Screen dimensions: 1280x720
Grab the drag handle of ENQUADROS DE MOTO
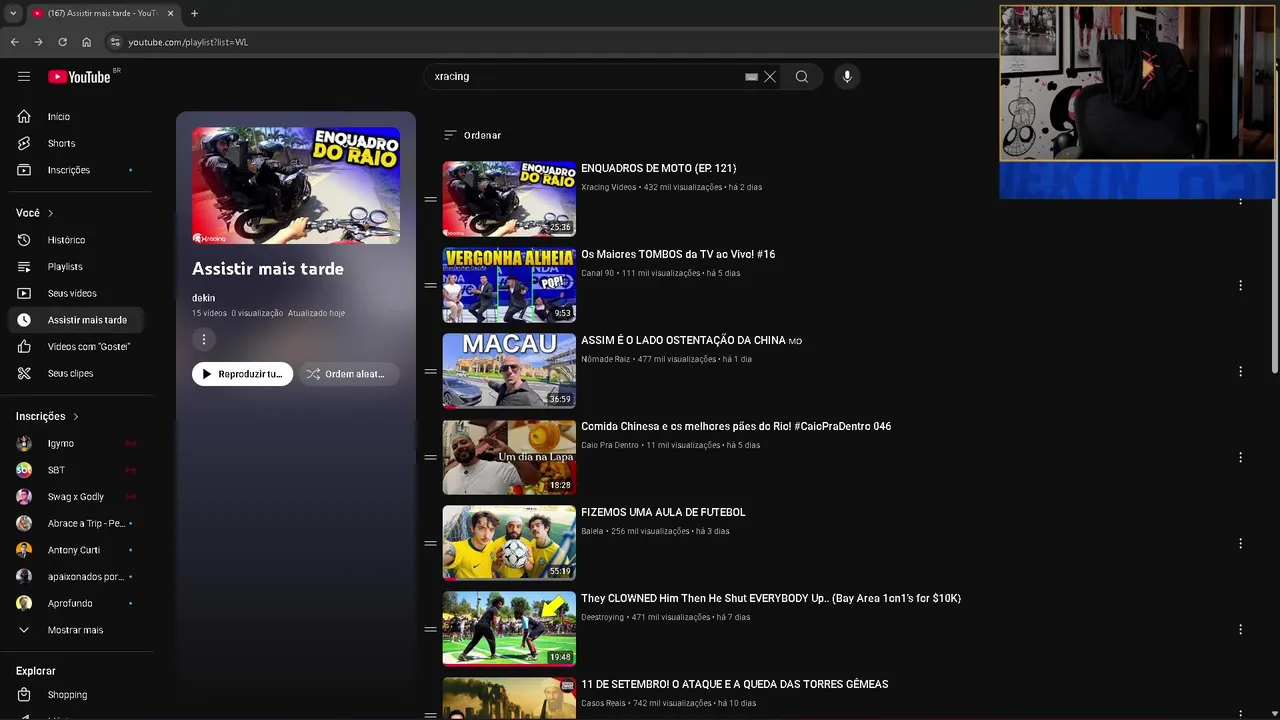(430, 199)
